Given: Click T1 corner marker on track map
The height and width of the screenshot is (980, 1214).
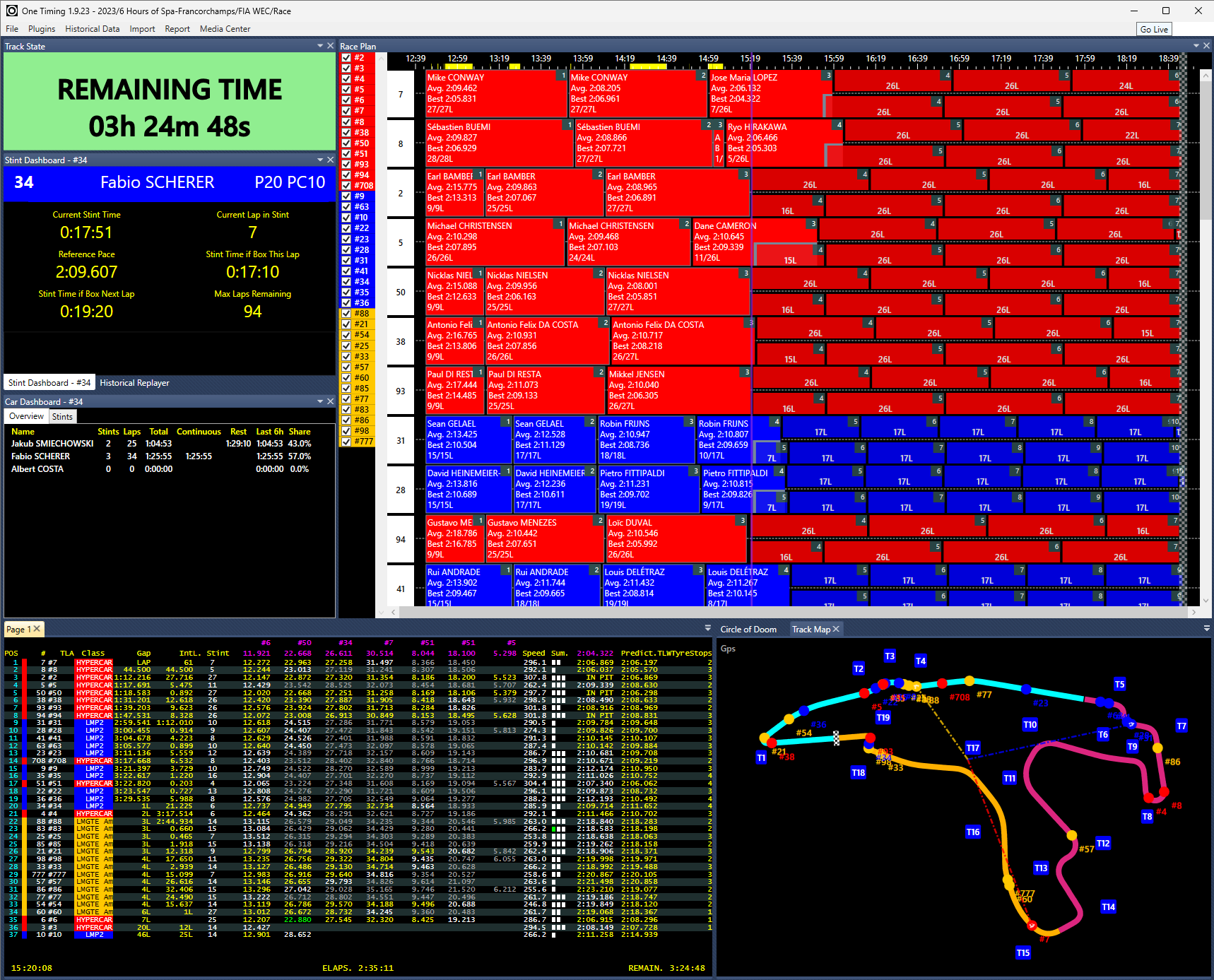Looking at the screenshot, I should (761, 757).
